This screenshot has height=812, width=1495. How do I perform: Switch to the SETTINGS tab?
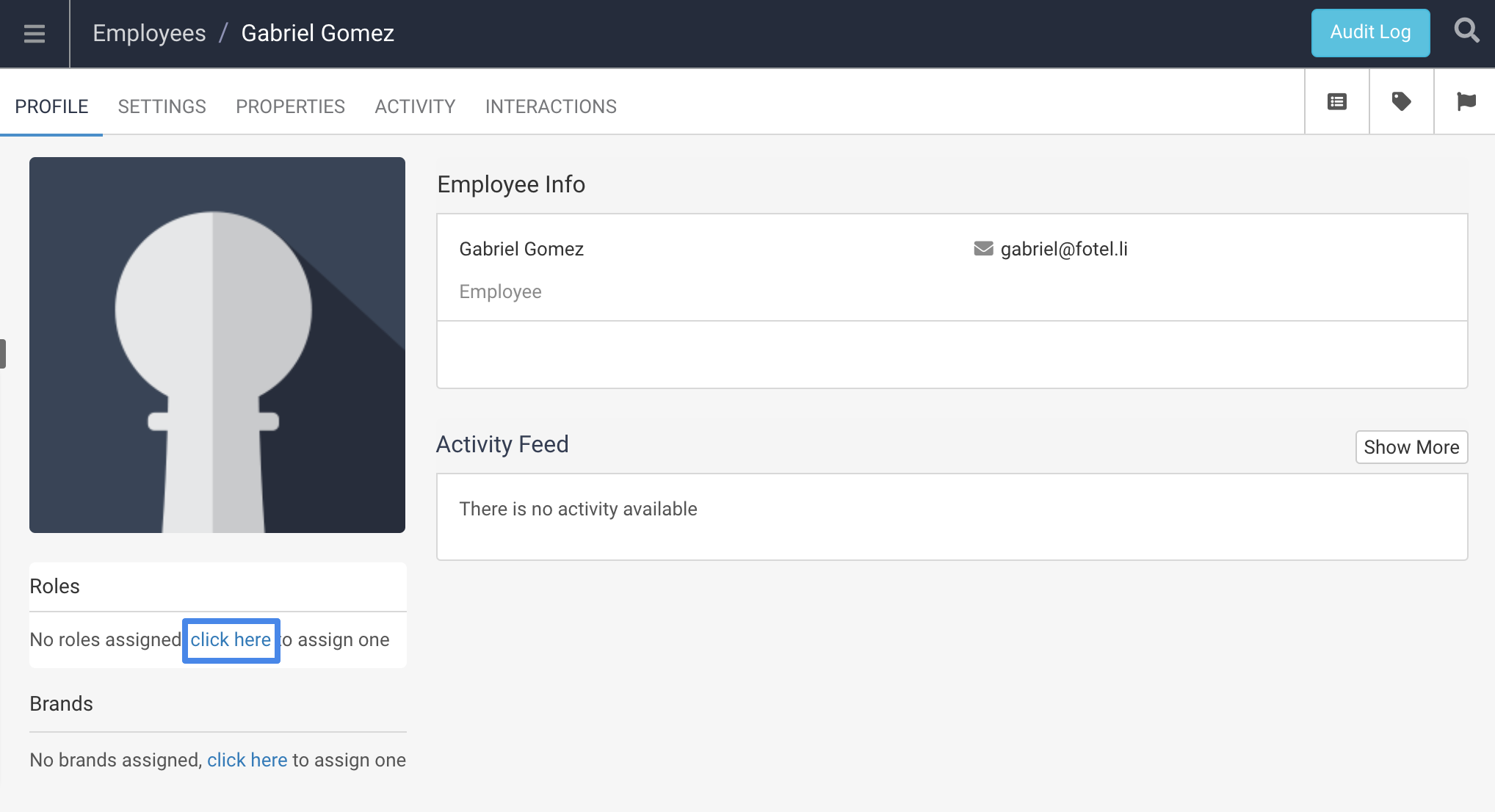click(162, 106)
